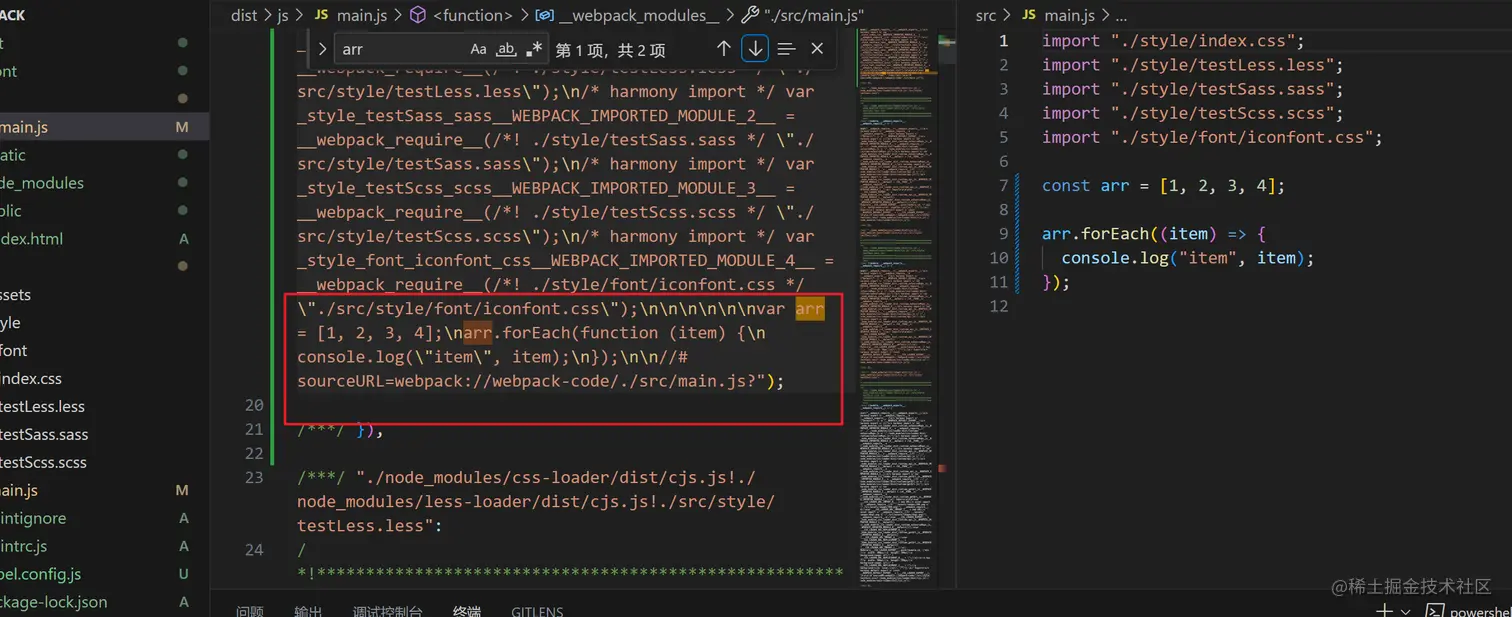Click import "./style/testSass.sass" line

(1192, 89)
